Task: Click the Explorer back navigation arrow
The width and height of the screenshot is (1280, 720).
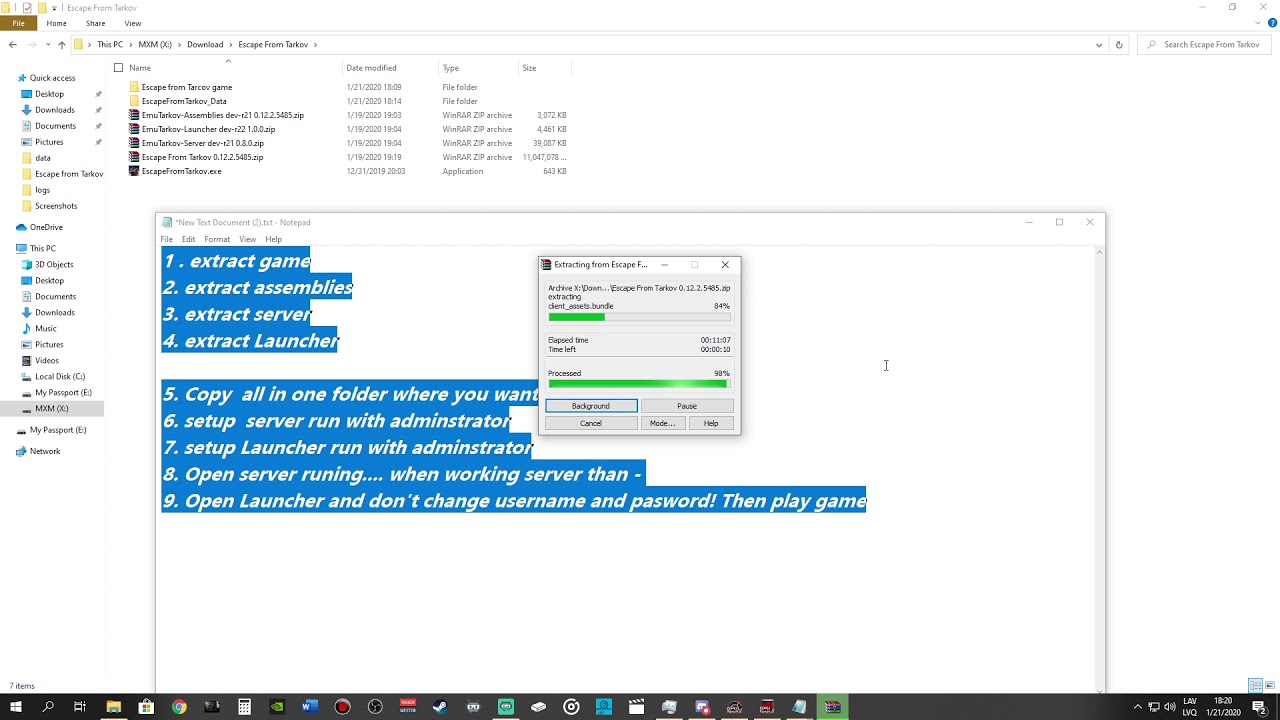Action: tap(12, 44)
